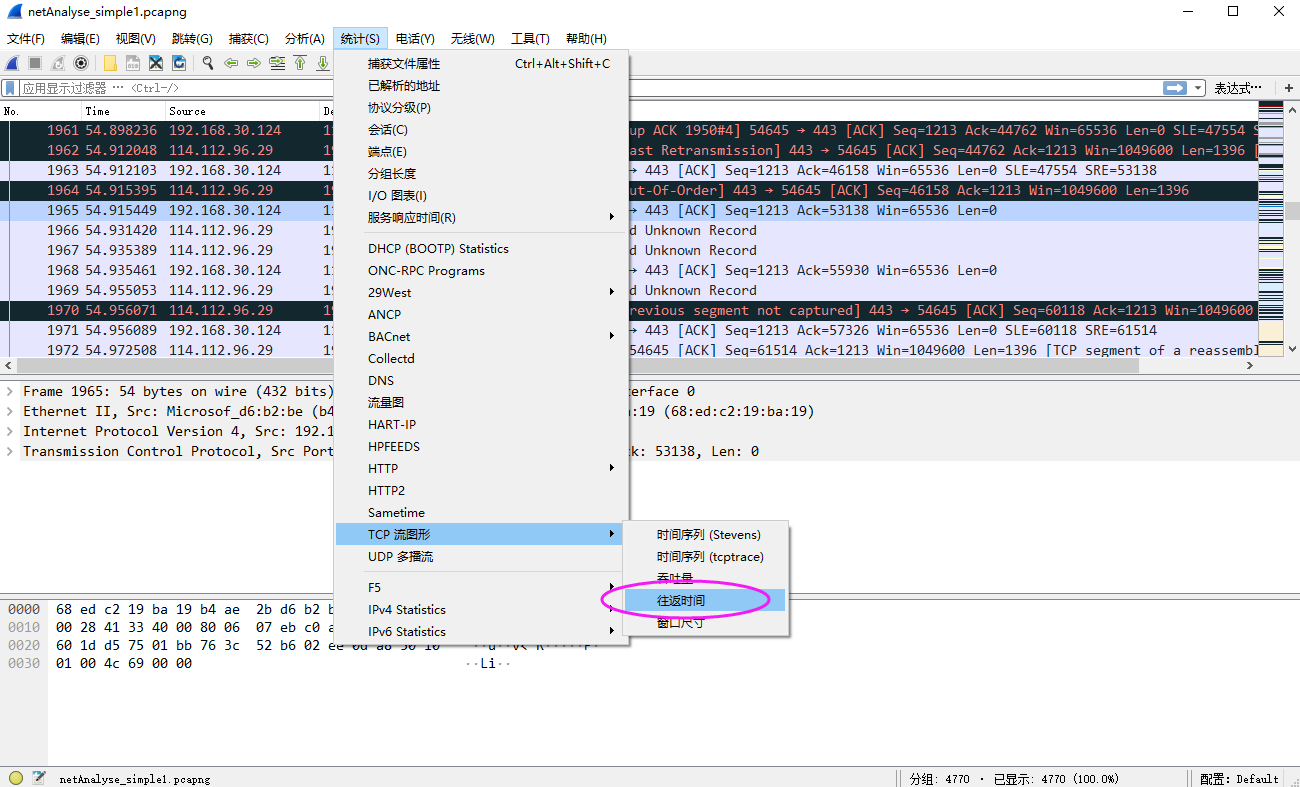Select 流量图 menu item
1300x787 pixels.
point(482,402)
